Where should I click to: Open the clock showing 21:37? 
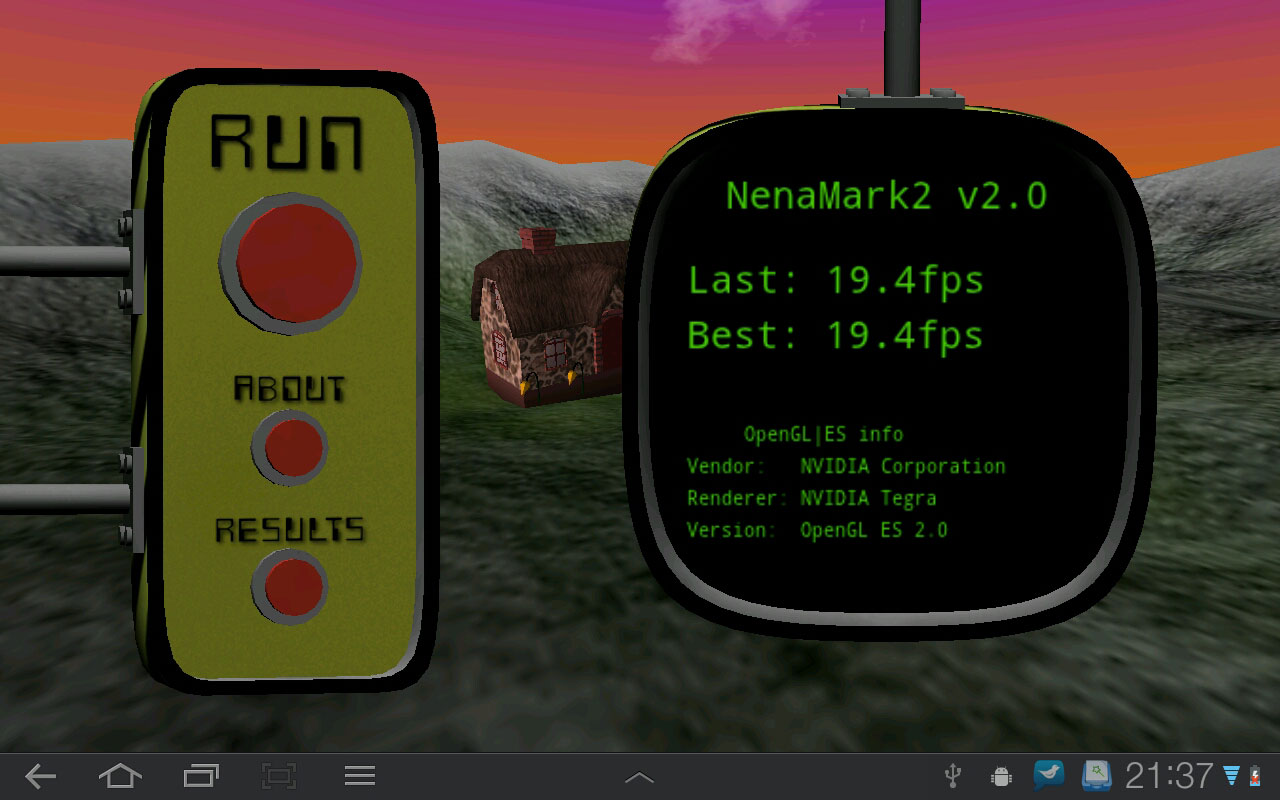click(x=1169, y=776)
